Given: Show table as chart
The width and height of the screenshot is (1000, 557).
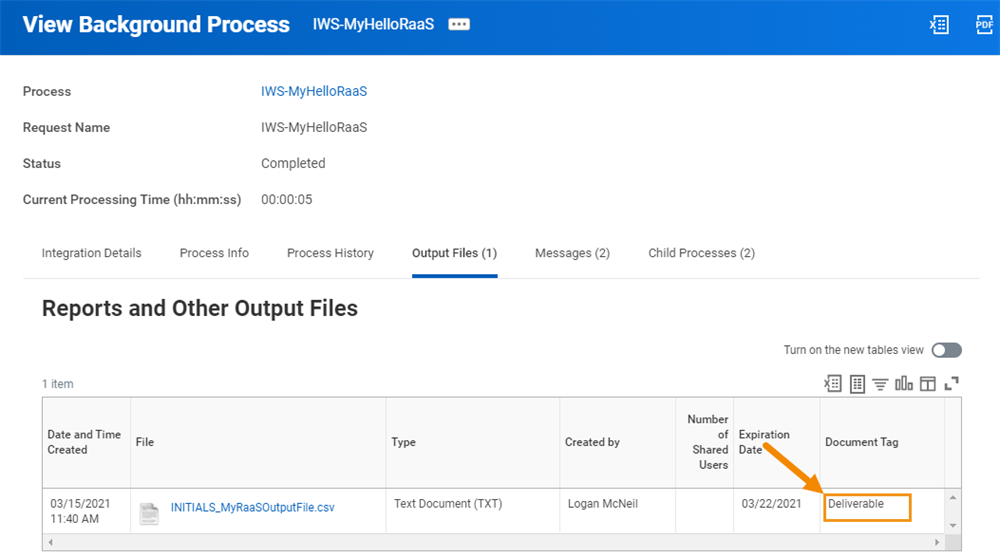Looking at the screenshot, I should tap(904, 383).
